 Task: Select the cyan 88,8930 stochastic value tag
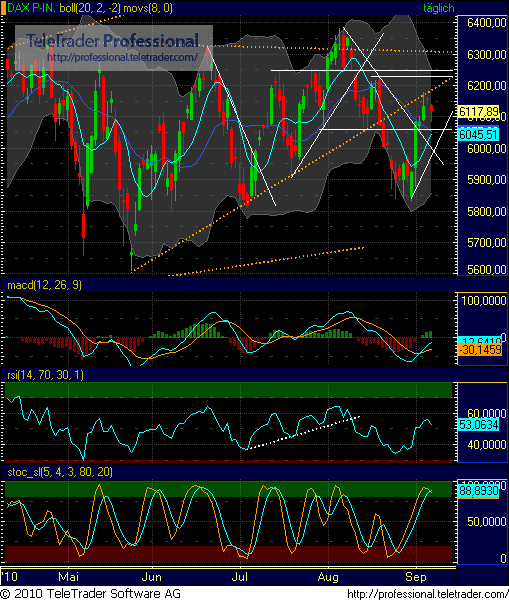coord(479,491)
